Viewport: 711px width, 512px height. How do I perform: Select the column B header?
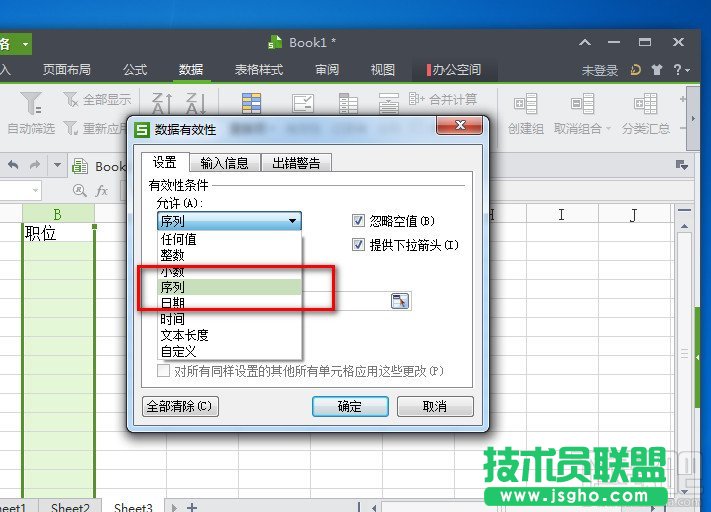[x=58, y=214]
